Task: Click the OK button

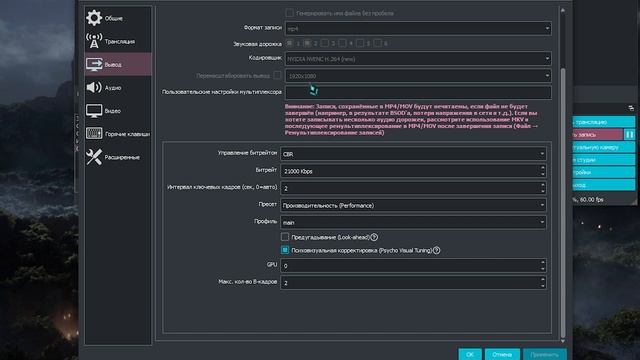Action: [x=470, y=354]
